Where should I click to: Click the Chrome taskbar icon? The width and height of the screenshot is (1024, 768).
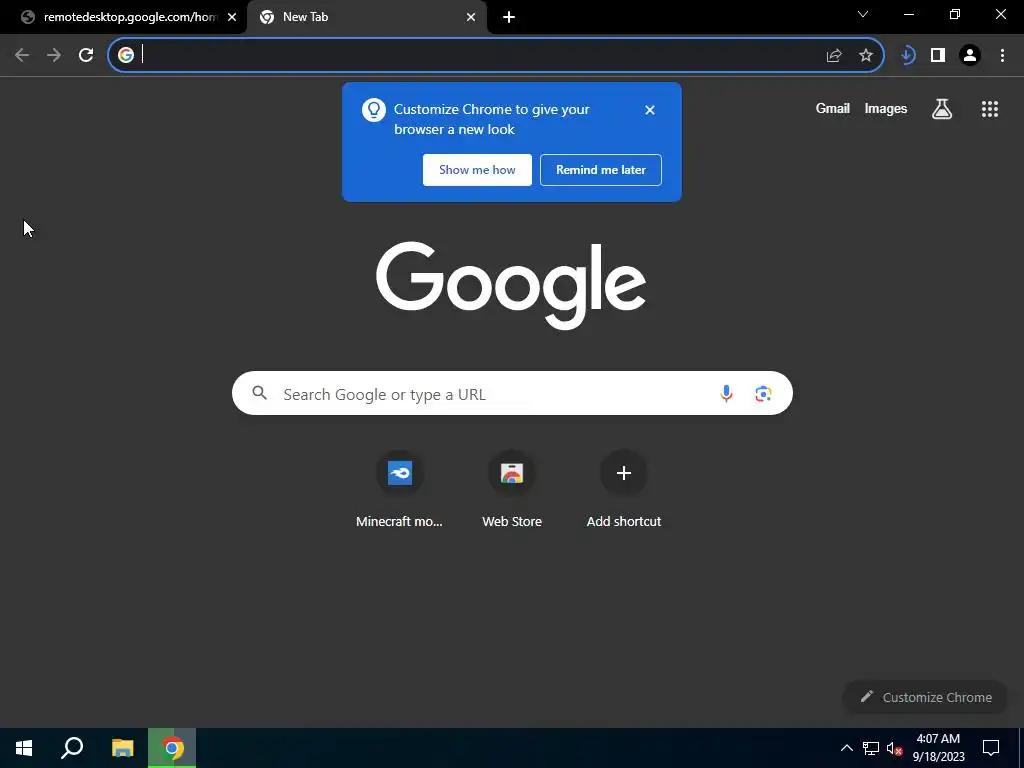(172, 748)
